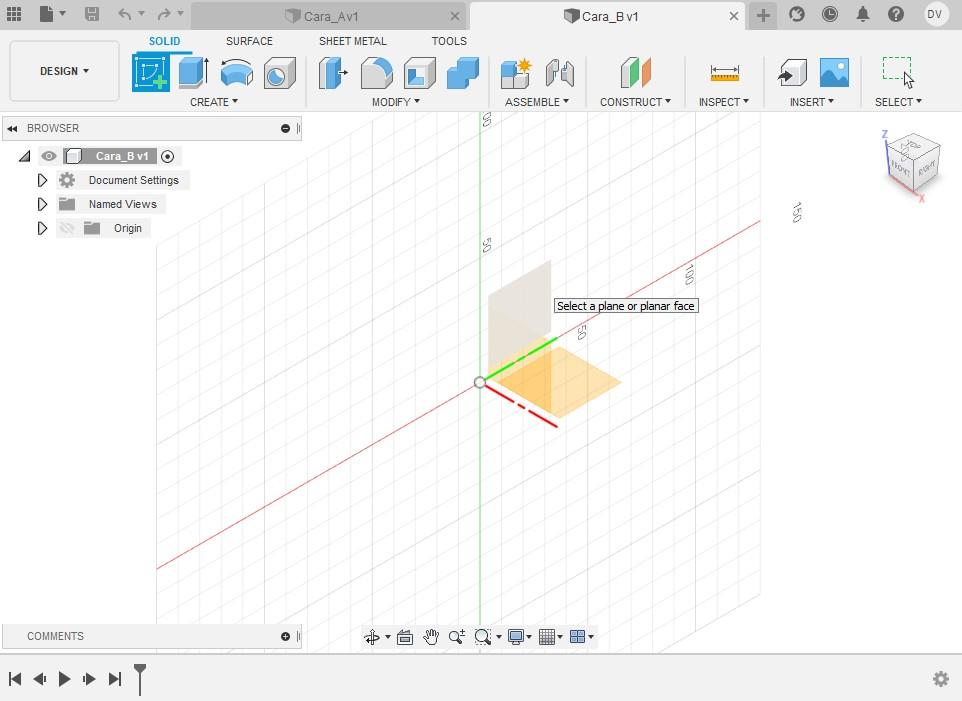Save the document with the floppy disk icon
Image resolution: width=962 pixels, height=701 pixels.
point(91,14)
